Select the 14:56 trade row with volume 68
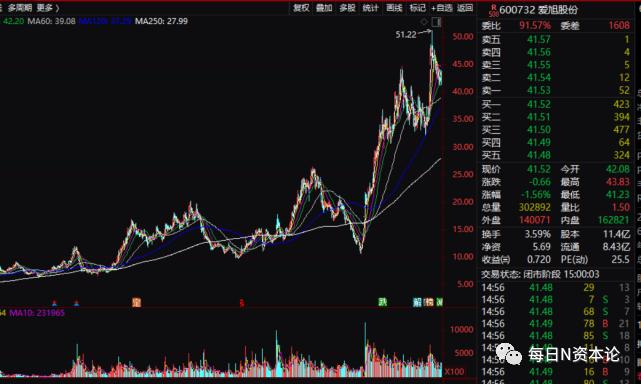This screenshot has height=384, width=641. pyautogui.click(x=556, y=312)
